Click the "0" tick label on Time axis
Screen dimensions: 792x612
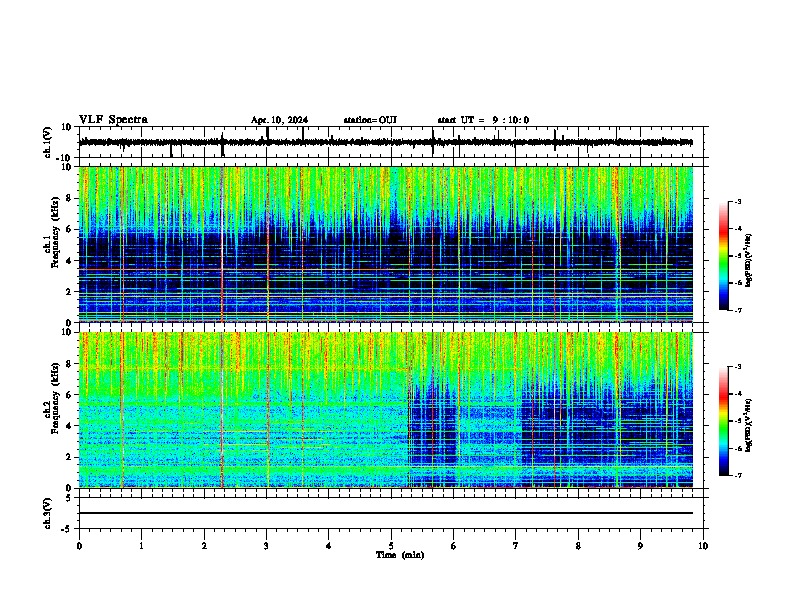[x=79, y=546]
